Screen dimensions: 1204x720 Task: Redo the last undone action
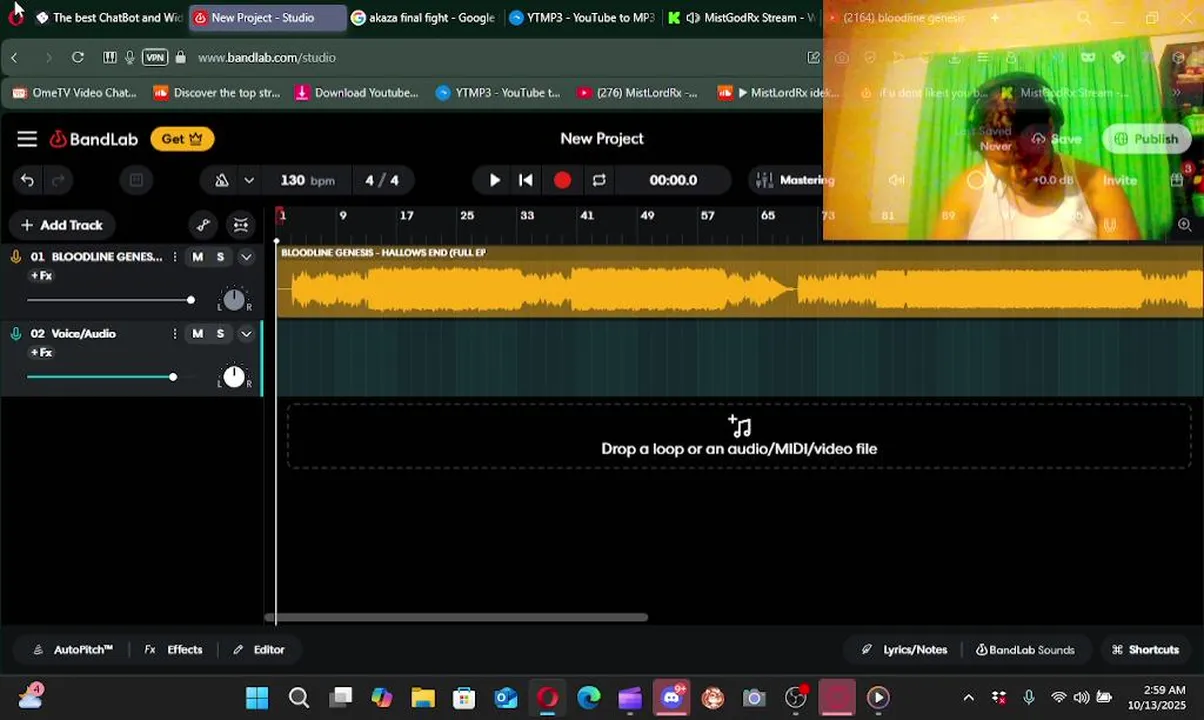58,180
